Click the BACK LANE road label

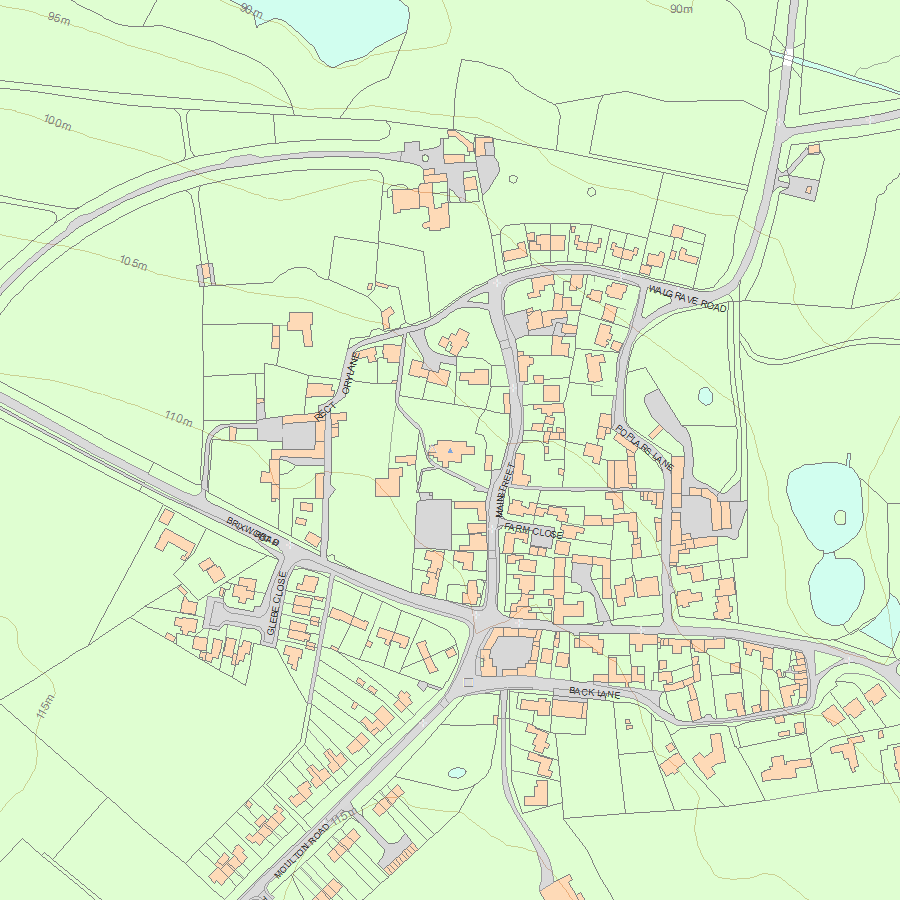pyautogui.click(x=595, y=693)
